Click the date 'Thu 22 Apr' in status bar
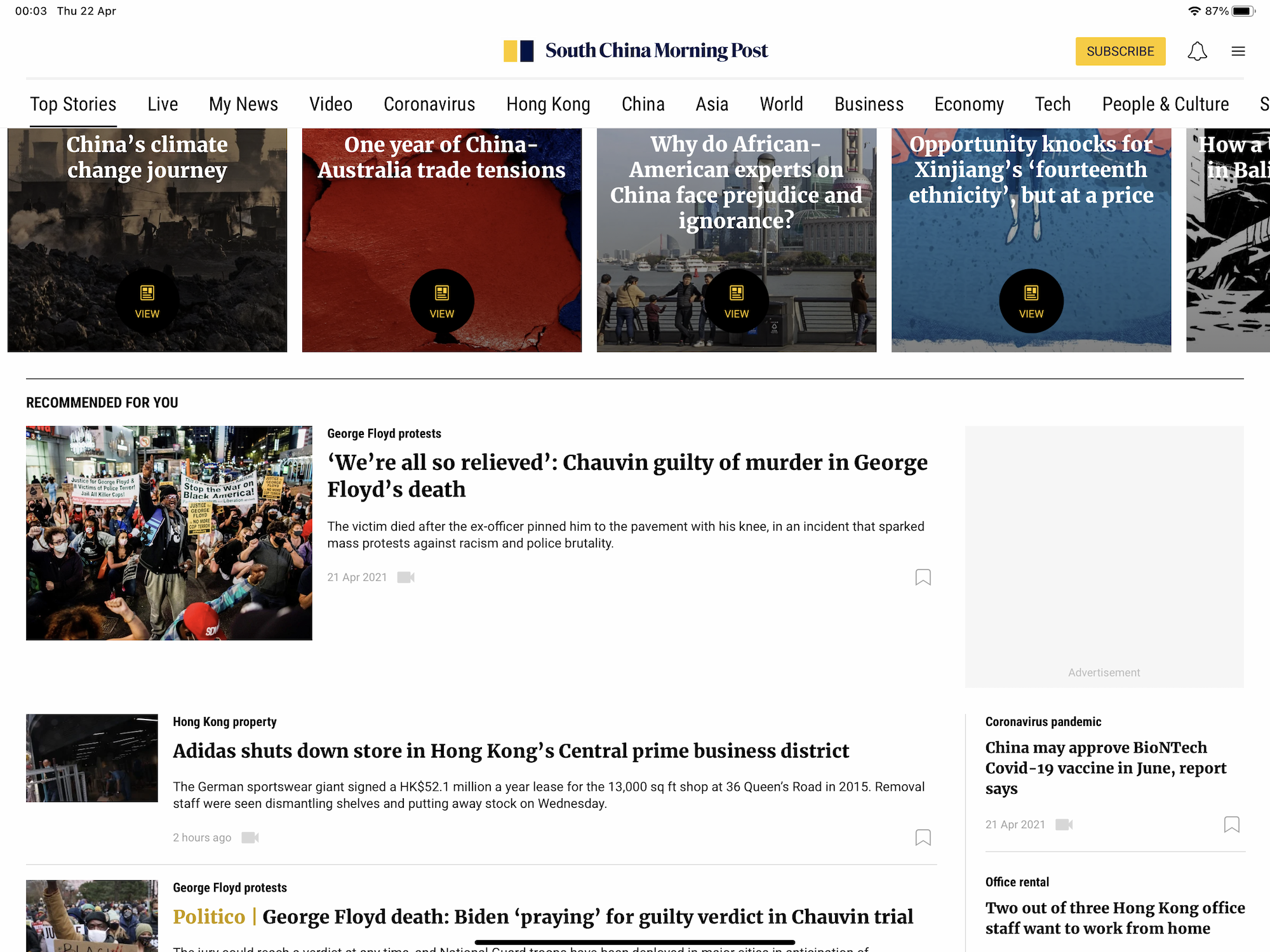The image size is (1270, 952). tap(86, 11)
